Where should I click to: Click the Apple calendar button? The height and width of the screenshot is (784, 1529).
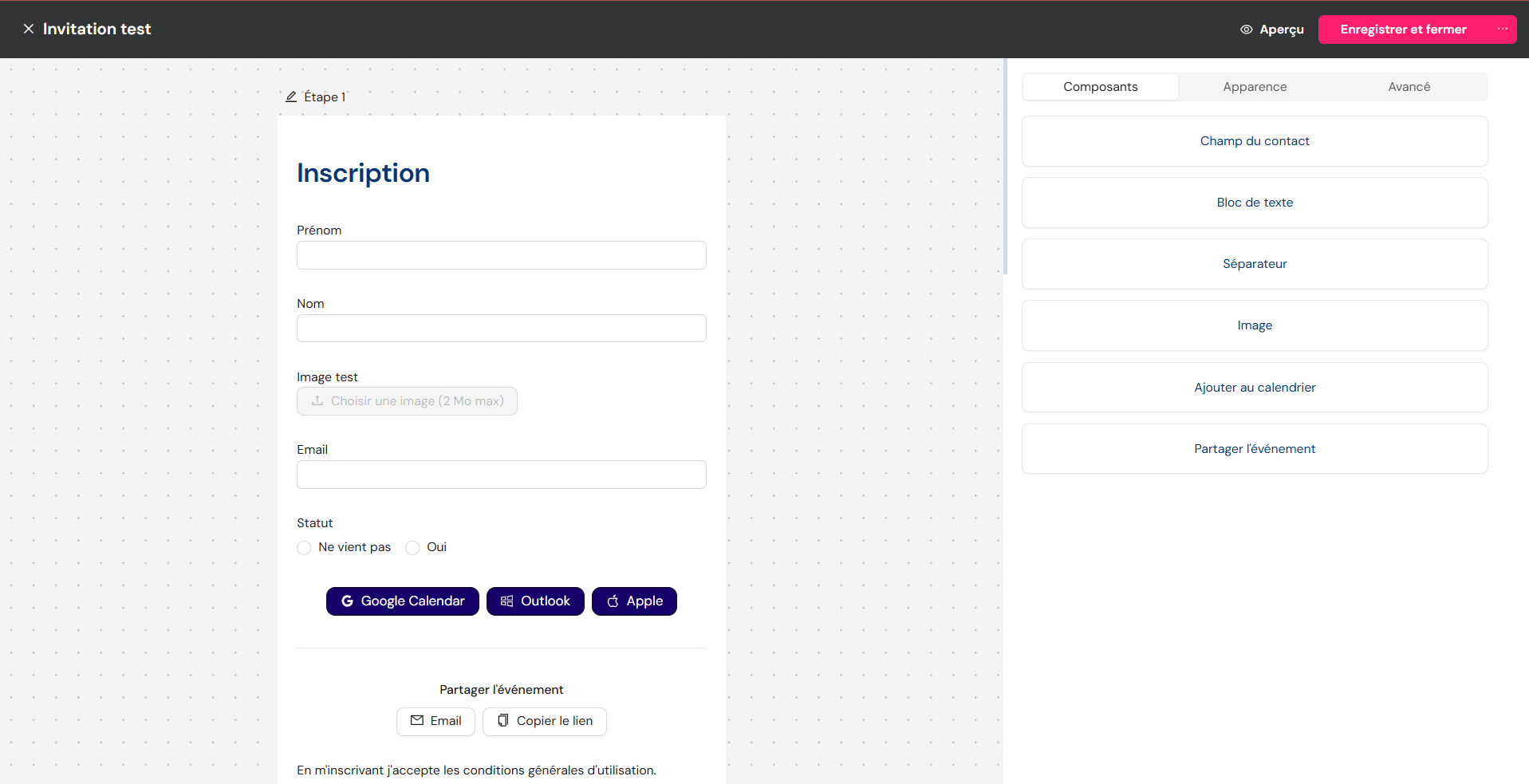coord(634,601)
